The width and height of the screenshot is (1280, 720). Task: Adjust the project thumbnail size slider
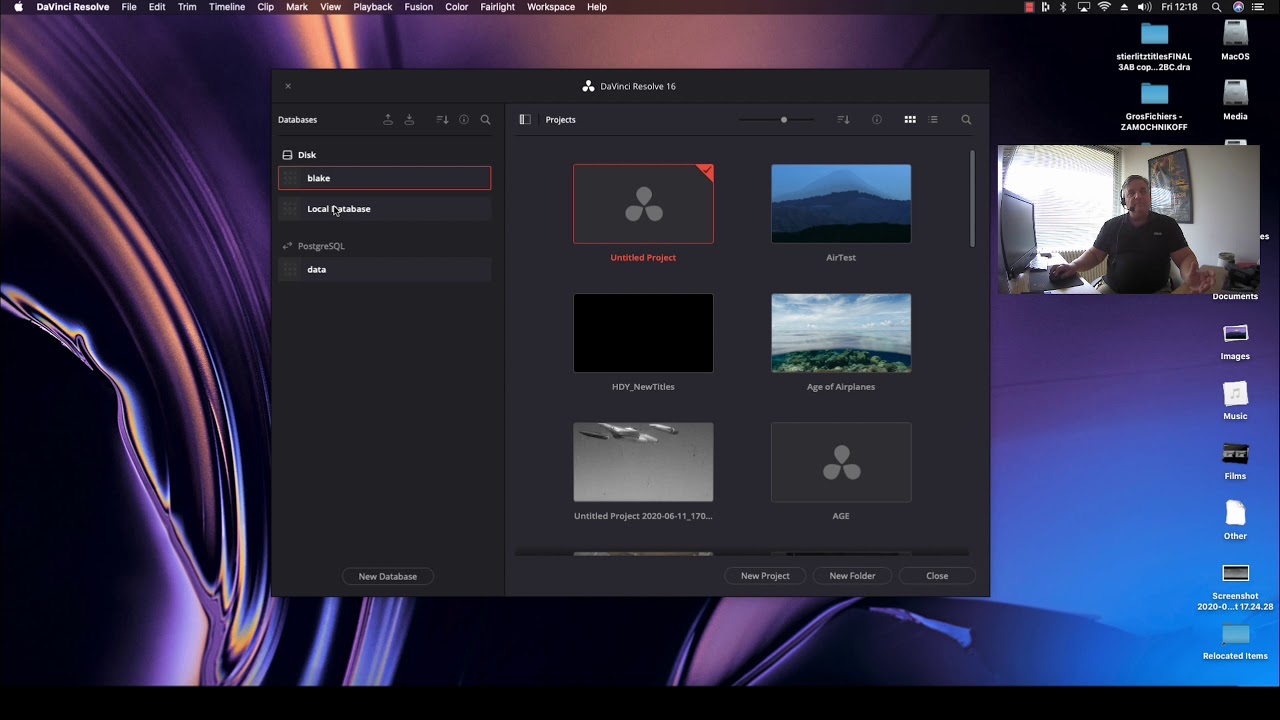tap(784, 120)
